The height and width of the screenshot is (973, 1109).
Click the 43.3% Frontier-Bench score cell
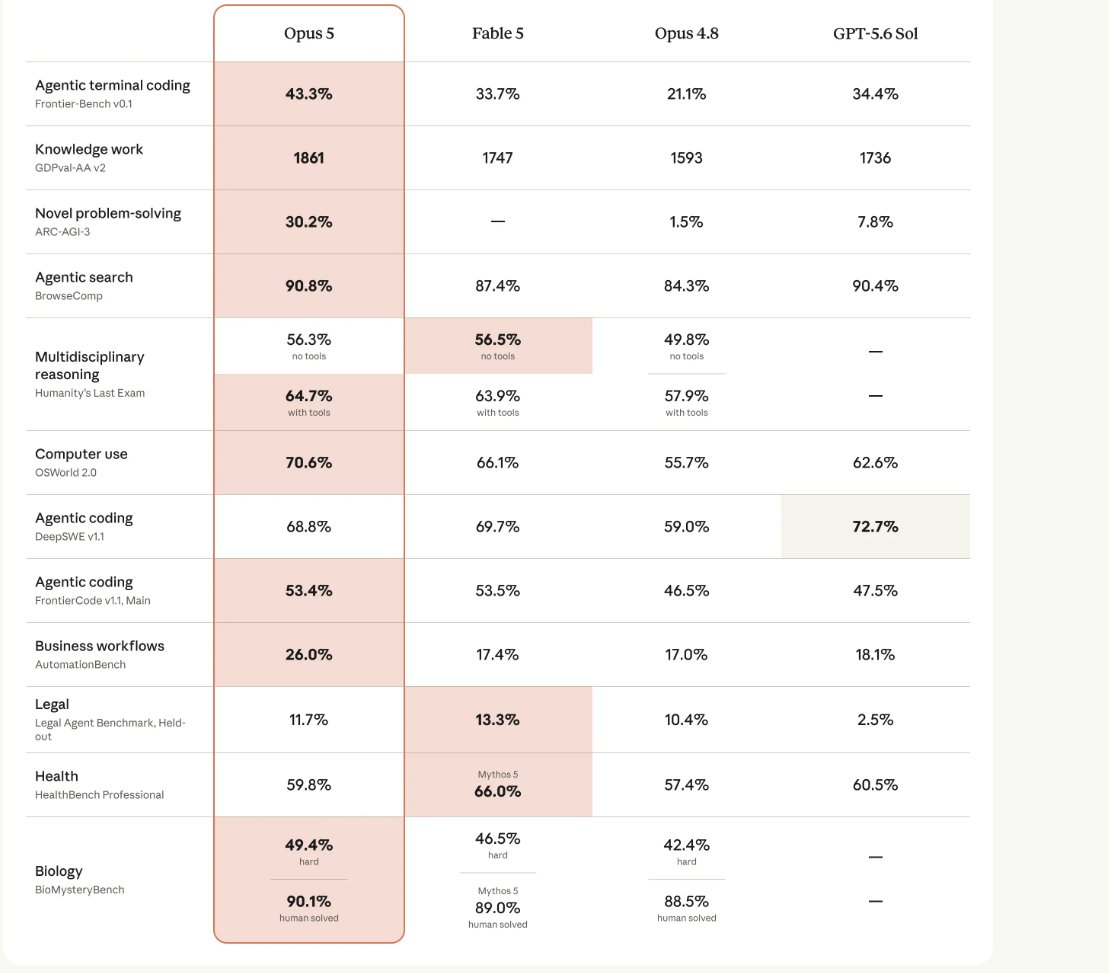tap(309, 94)
